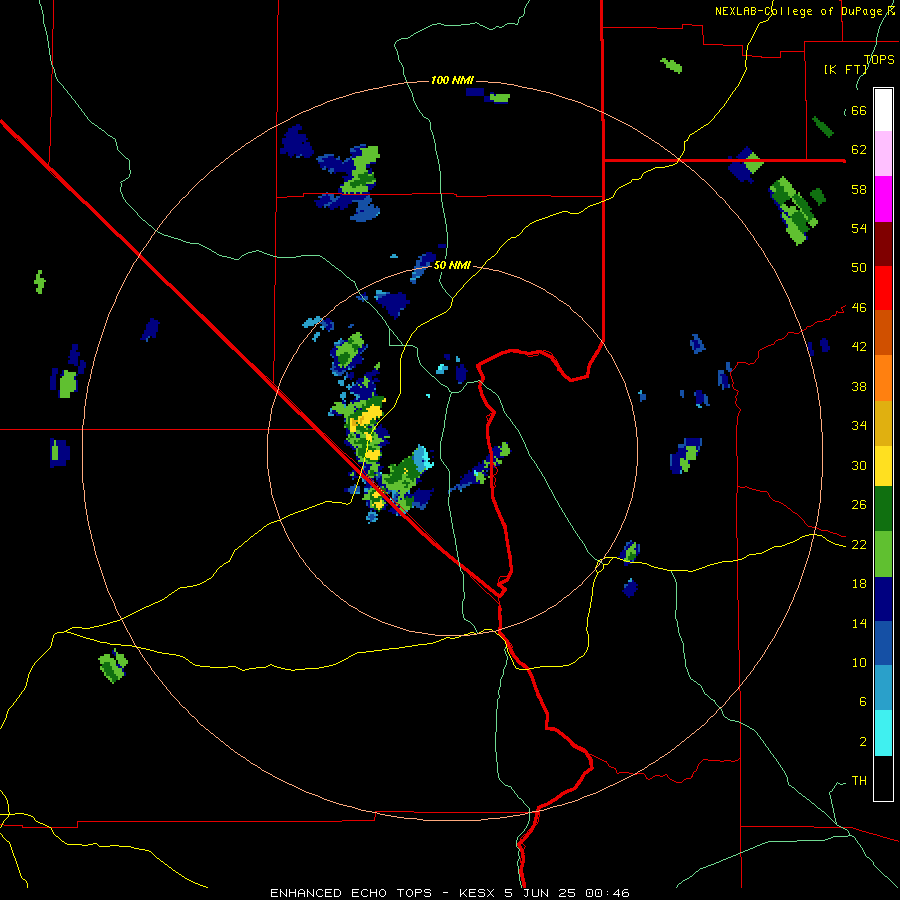Click the legend label 'TH'
The height and width of the screenshot is (900, 900).
(x=859, y=781)
